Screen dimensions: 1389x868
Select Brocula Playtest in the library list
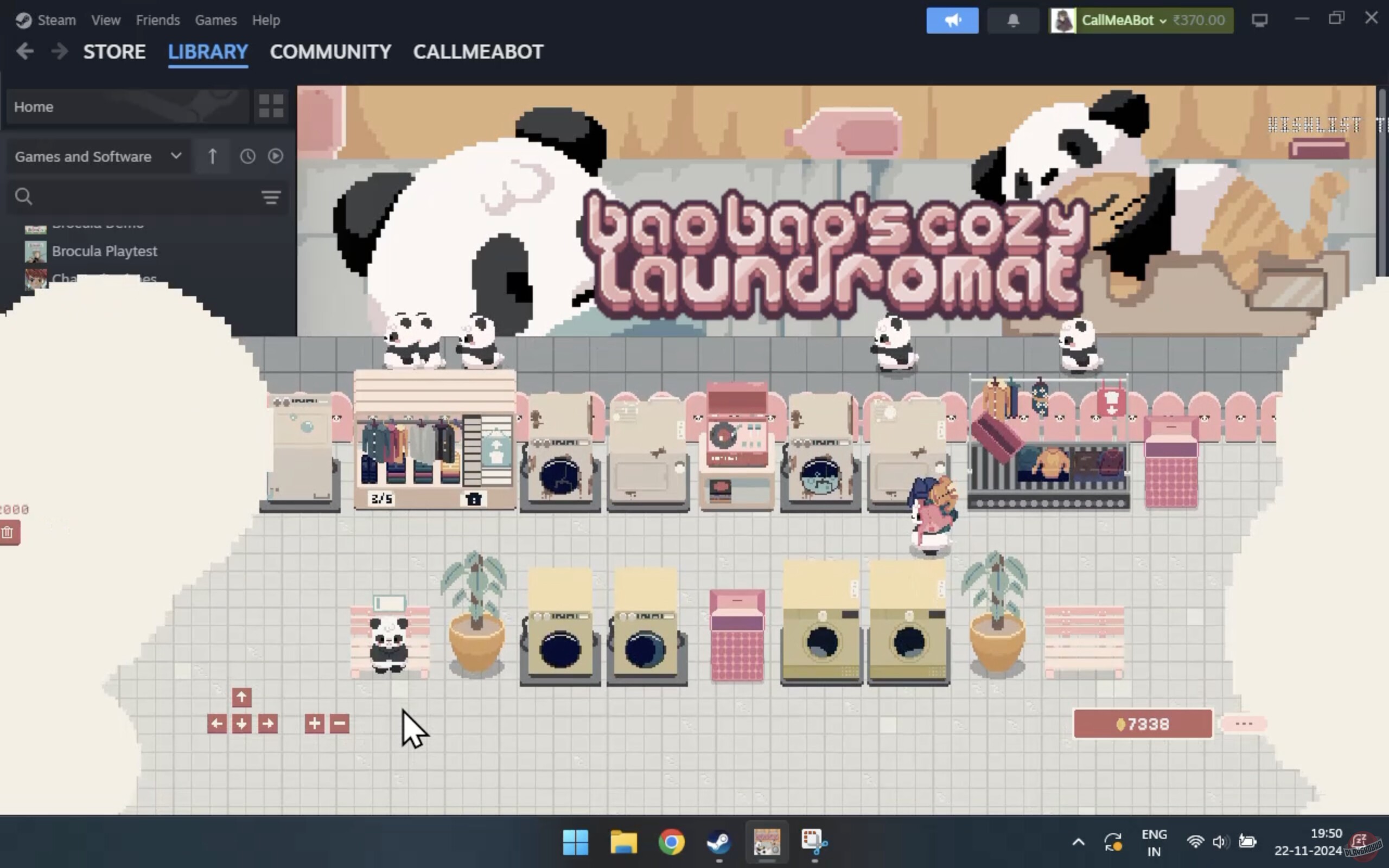(105, 251)
